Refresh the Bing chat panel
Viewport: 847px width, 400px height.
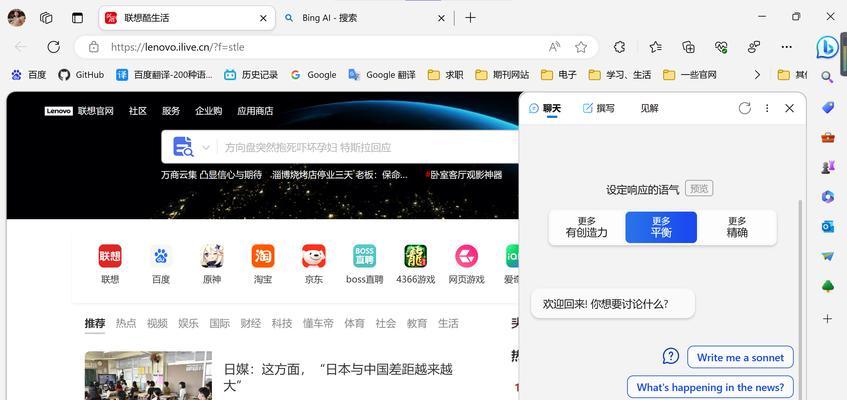[744, 108]
